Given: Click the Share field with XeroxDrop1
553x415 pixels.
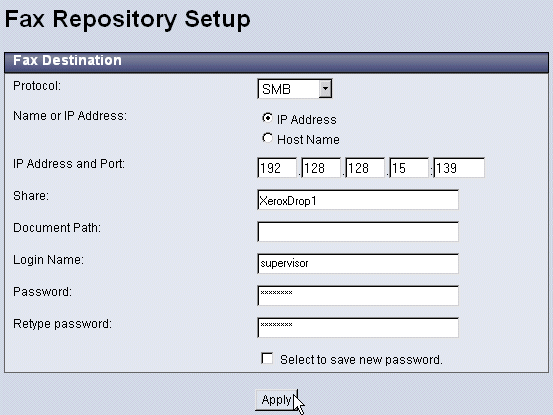Looking at the screenshot, I should (358, 200).
